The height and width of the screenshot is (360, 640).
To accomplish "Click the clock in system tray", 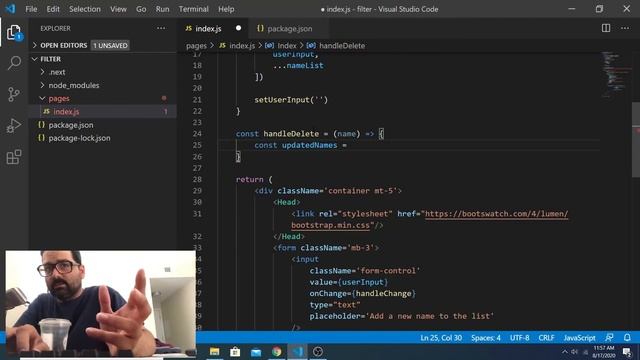I will coord(603,352).
